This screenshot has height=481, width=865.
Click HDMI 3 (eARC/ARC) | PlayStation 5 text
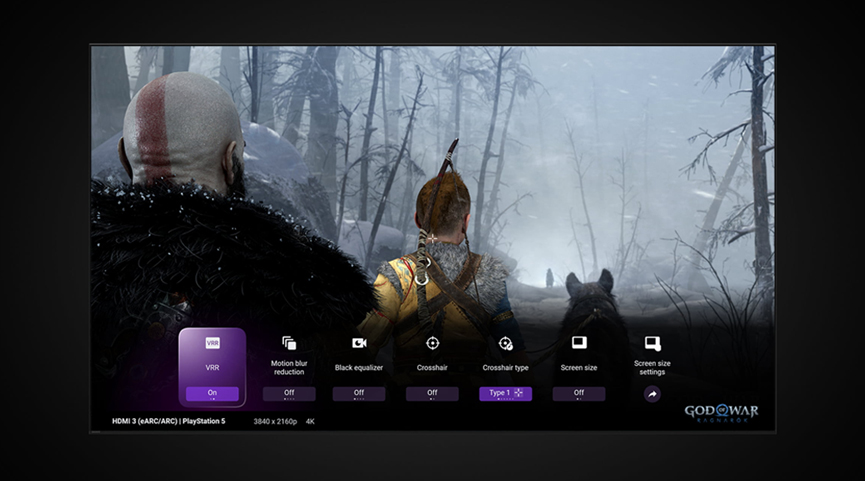point(169,421)
